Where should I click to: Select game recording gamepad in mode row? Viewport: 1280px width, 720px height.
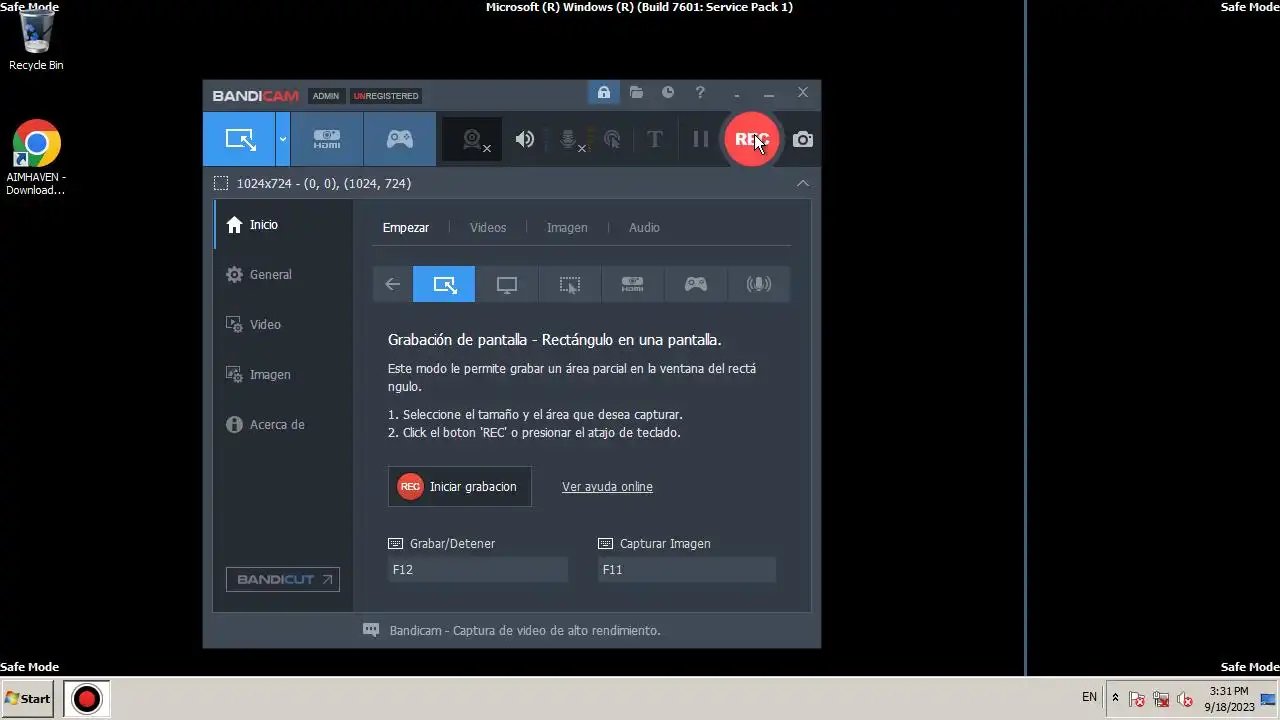click(x=695, y=284)
